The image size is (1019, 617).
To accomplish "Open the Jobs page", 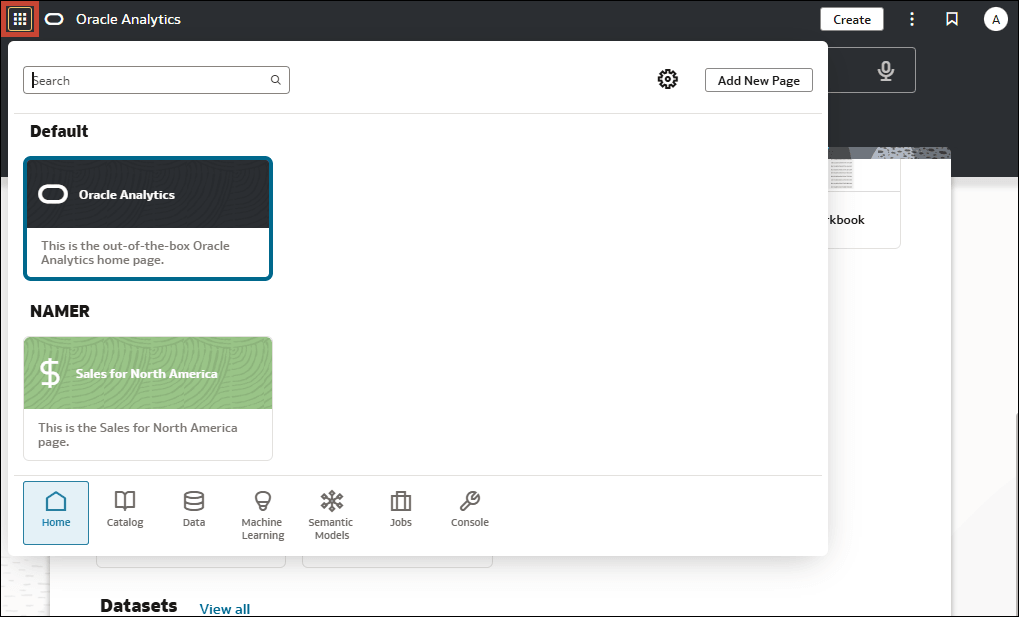I will [x=401, y=510].
